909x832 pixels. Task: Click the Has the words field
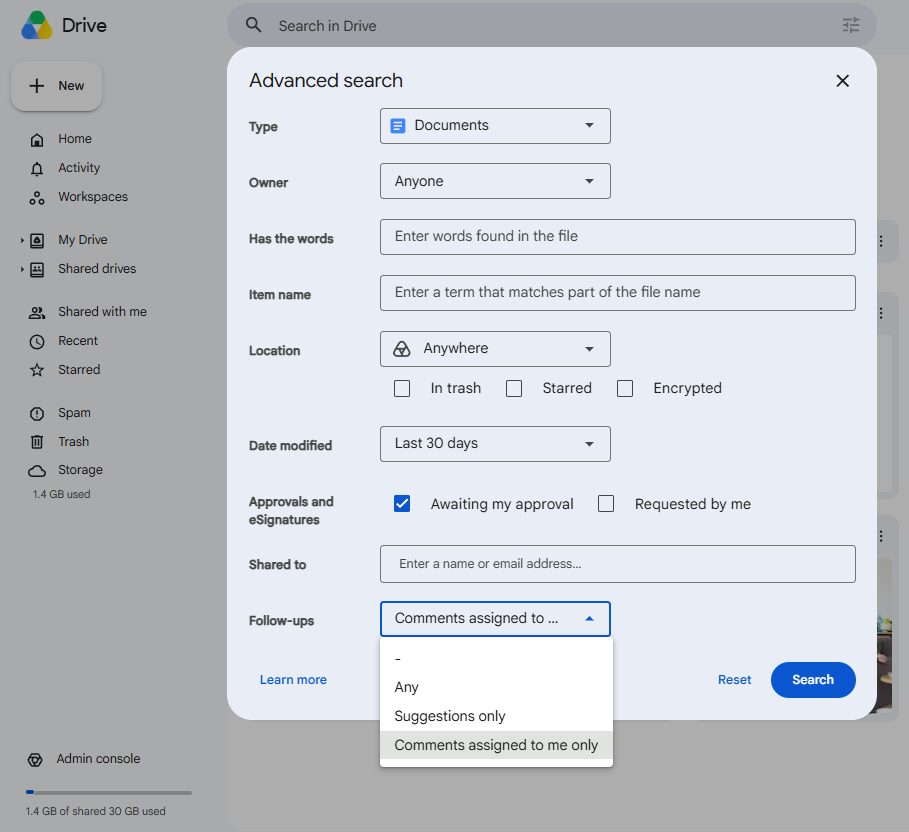(x=617, y=237)
